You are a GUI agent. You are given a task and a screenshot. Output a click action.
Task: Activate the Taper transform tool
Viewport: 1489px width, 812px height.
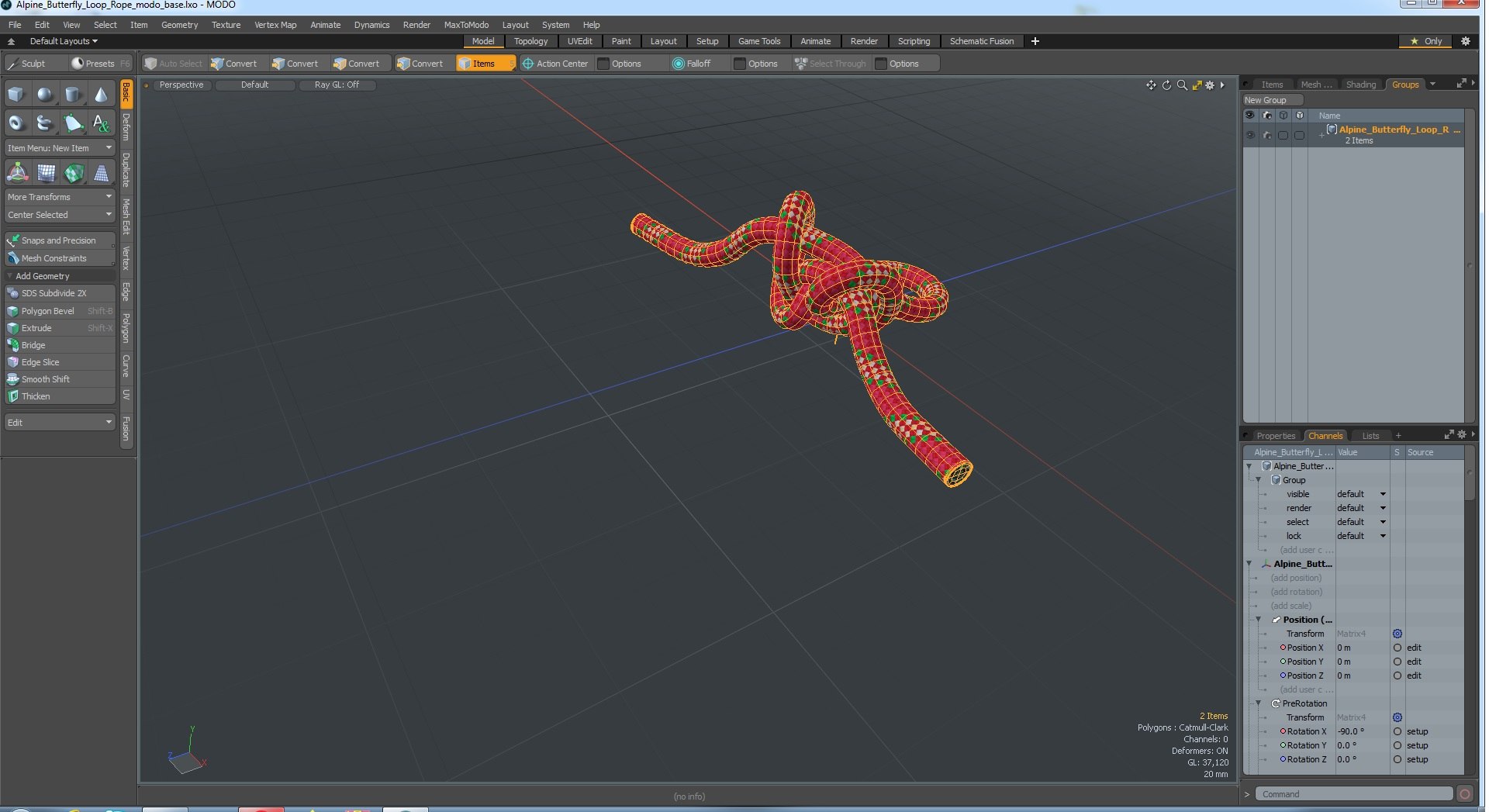pyautogui.click(x=102, y=173)
